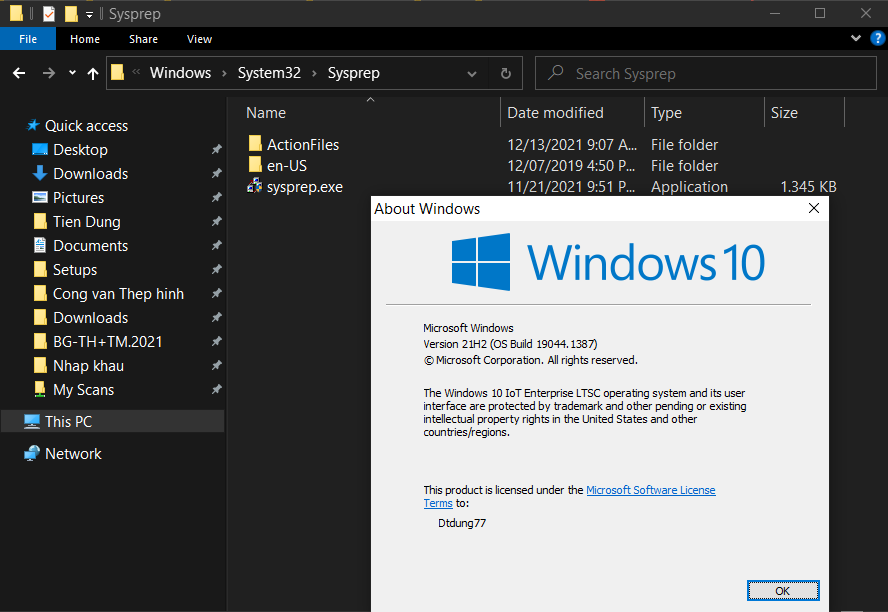The image size is (888, 612).
Task: Open recent locations dropdown arrow
Action: (72, 72)
